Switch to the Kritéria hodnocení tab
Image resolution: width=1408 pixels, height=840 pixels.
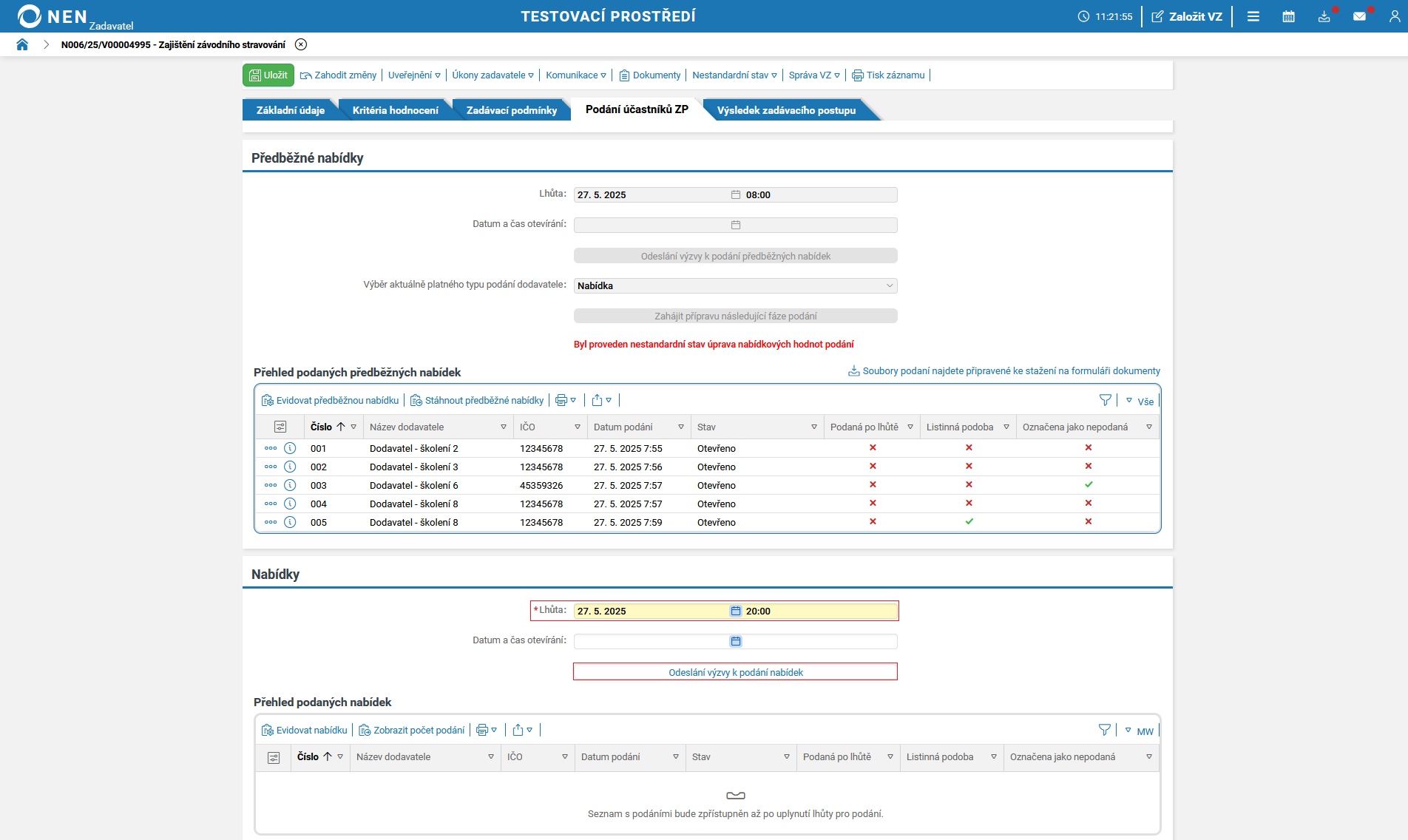pyautogui.click(x=396, y=110)
